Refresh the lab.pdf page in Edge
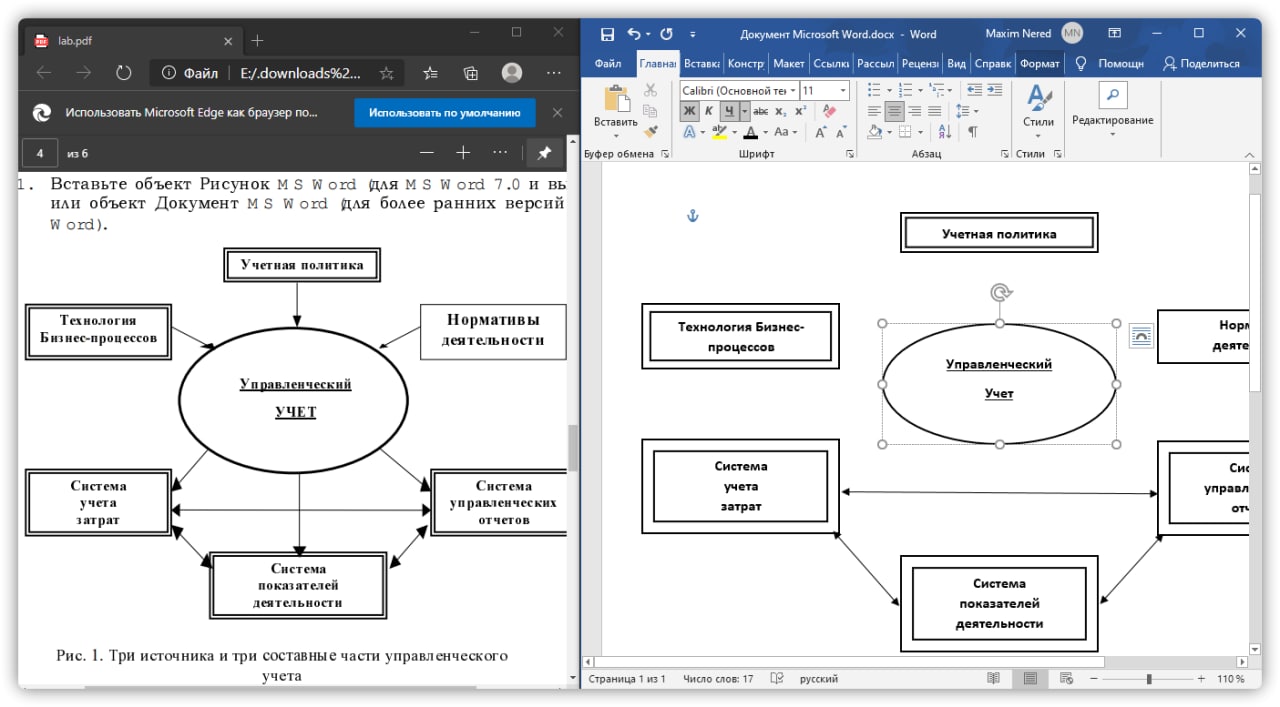Viewport: 1280px width, 707px height. [x=124, y=73]
